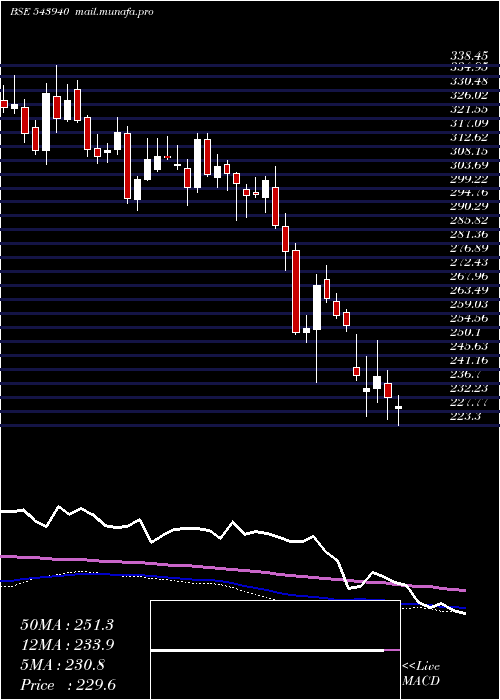Click the BSE 543940 ticker label
This screenshot has height=700, width=500.
click(39, 12)
